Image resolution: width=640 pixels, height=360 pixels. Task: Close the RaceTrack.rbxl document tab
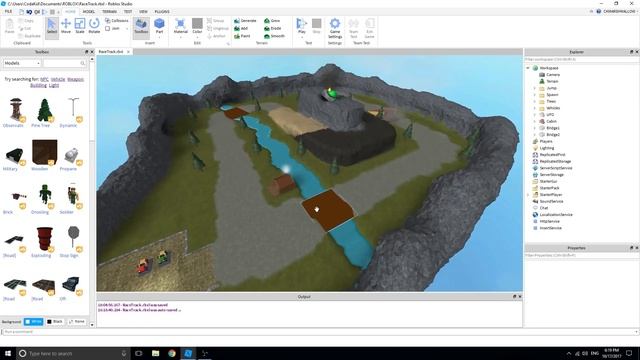pos(128,52)
